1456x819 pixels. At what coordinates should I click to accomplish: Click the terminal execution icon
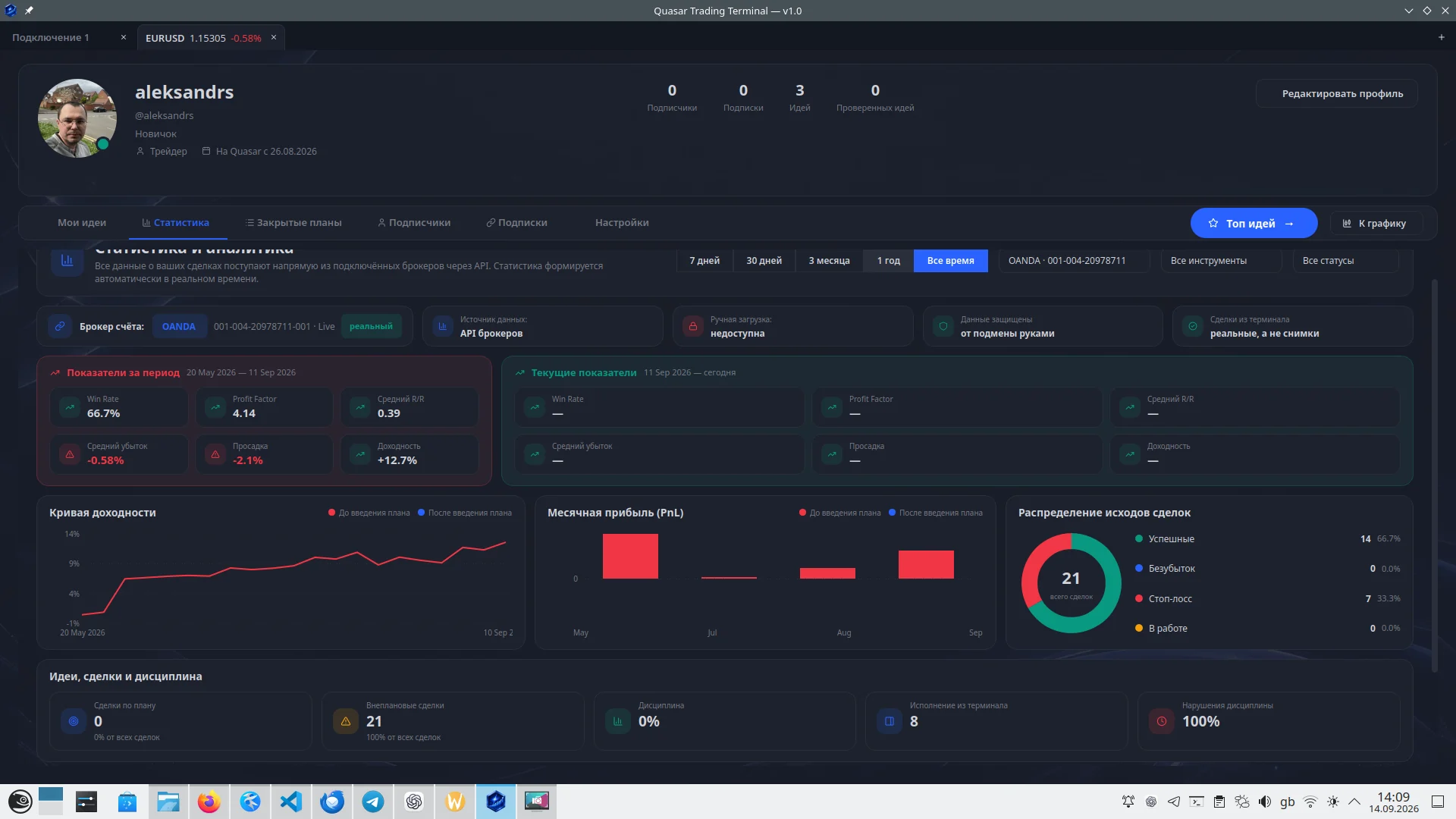pyautogui.click(x=890, y=721)
